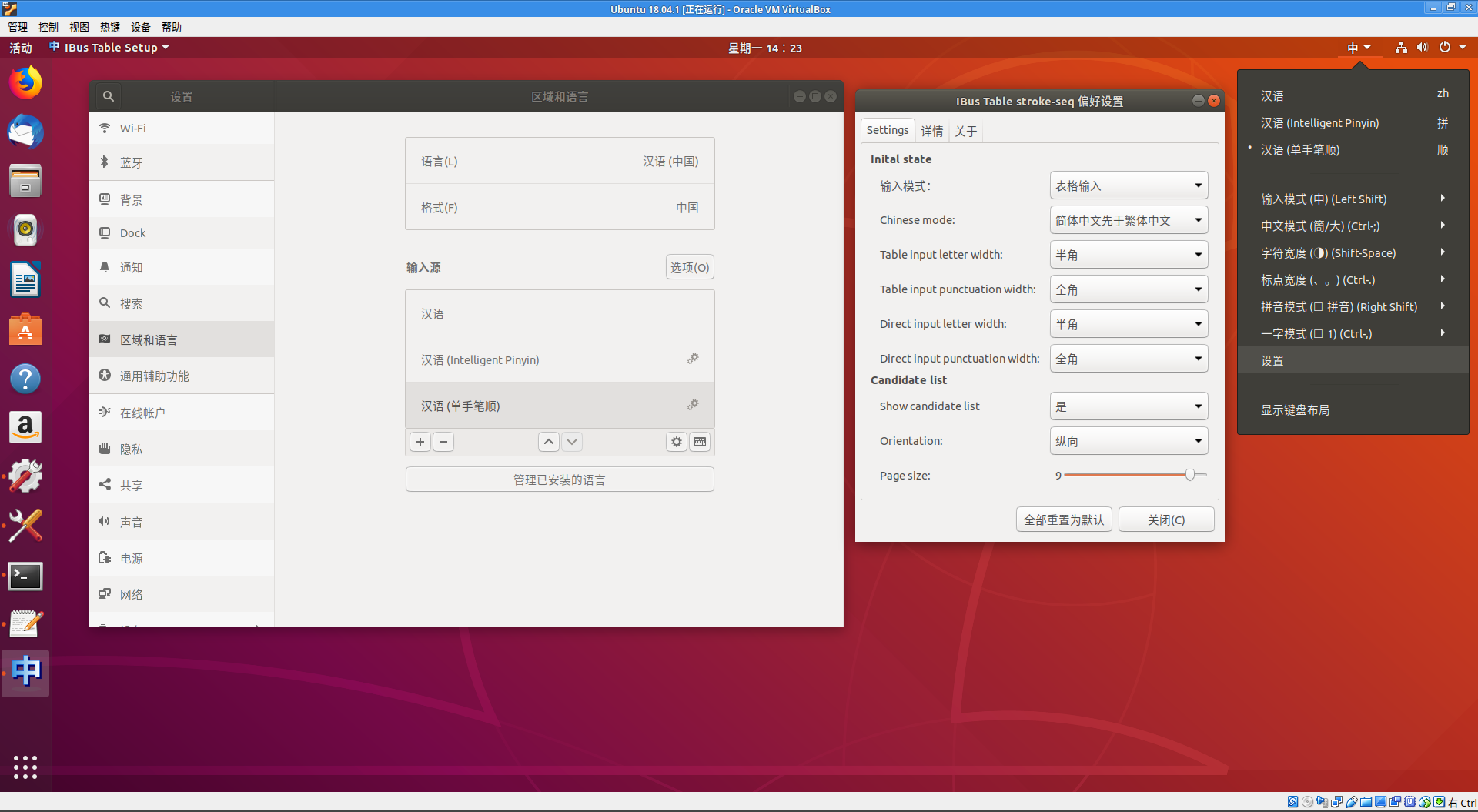Open LibreOffice Writer from the dock
Image resolution: width=1478 pixels, height=812 pixels.
25,279
